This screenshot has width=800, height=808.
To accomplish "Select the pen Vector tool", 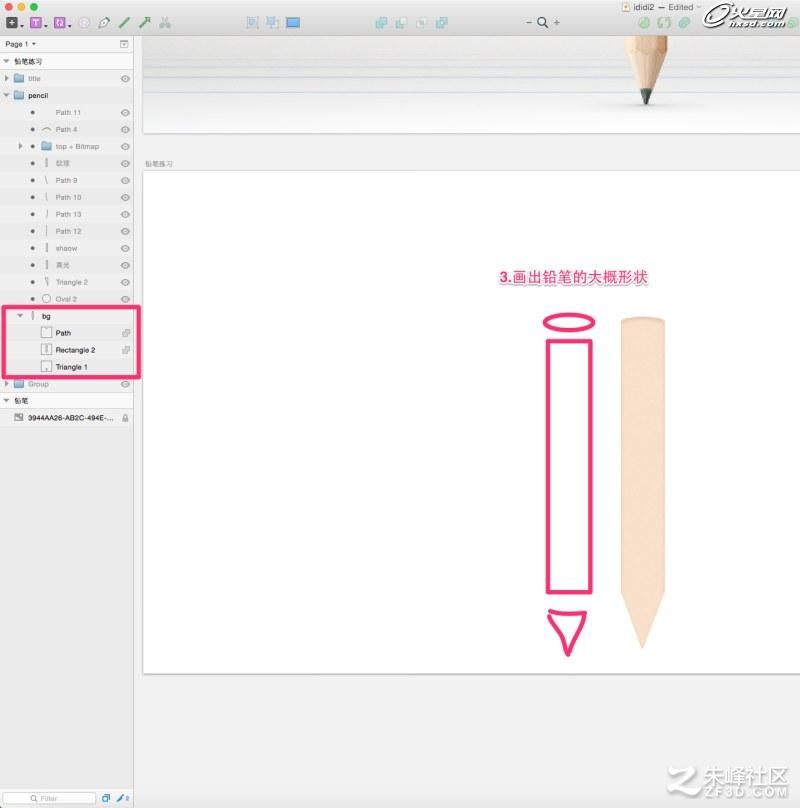I will coord(104,23).
